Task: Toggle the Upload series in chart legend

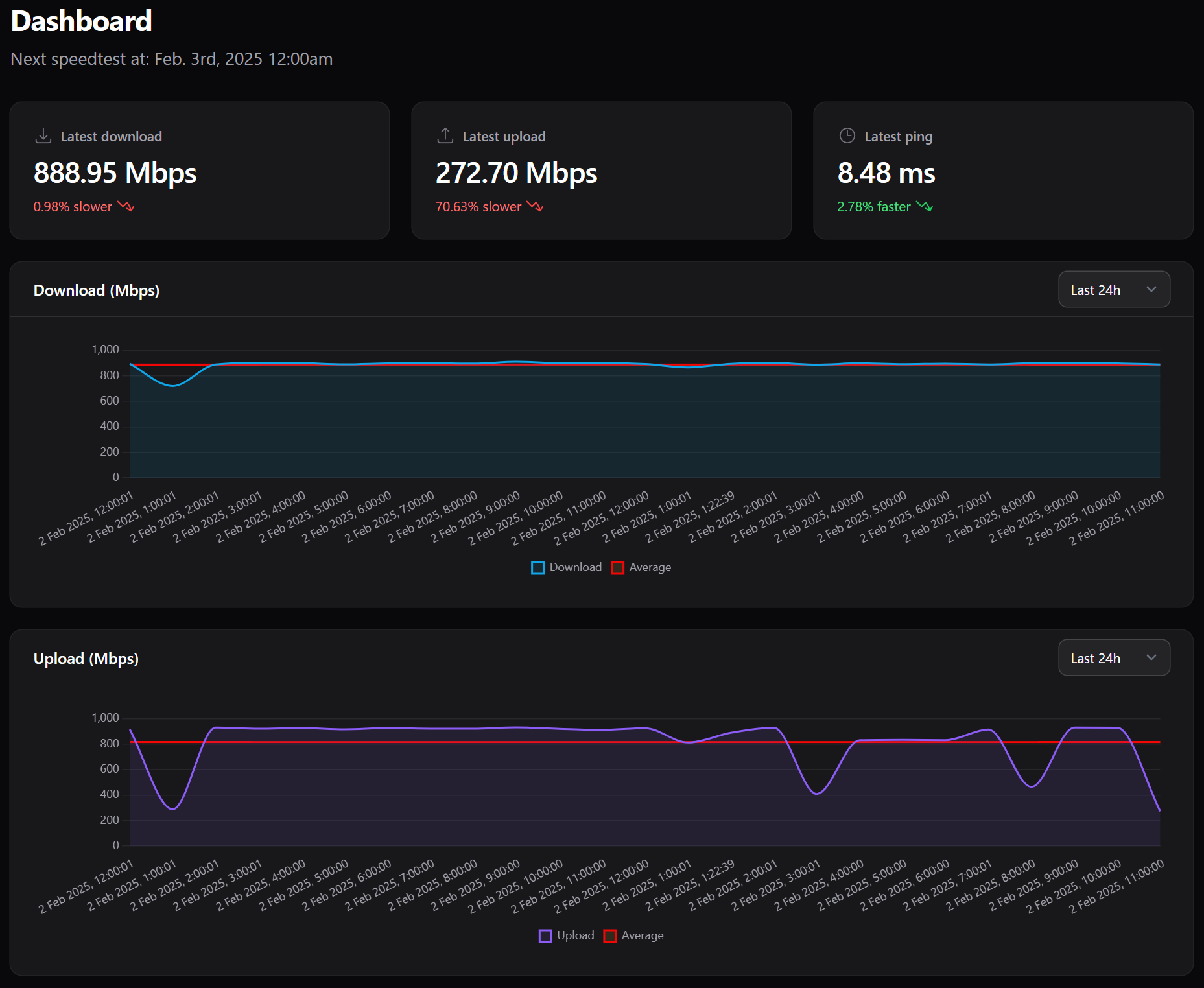Action: point(567,935)
